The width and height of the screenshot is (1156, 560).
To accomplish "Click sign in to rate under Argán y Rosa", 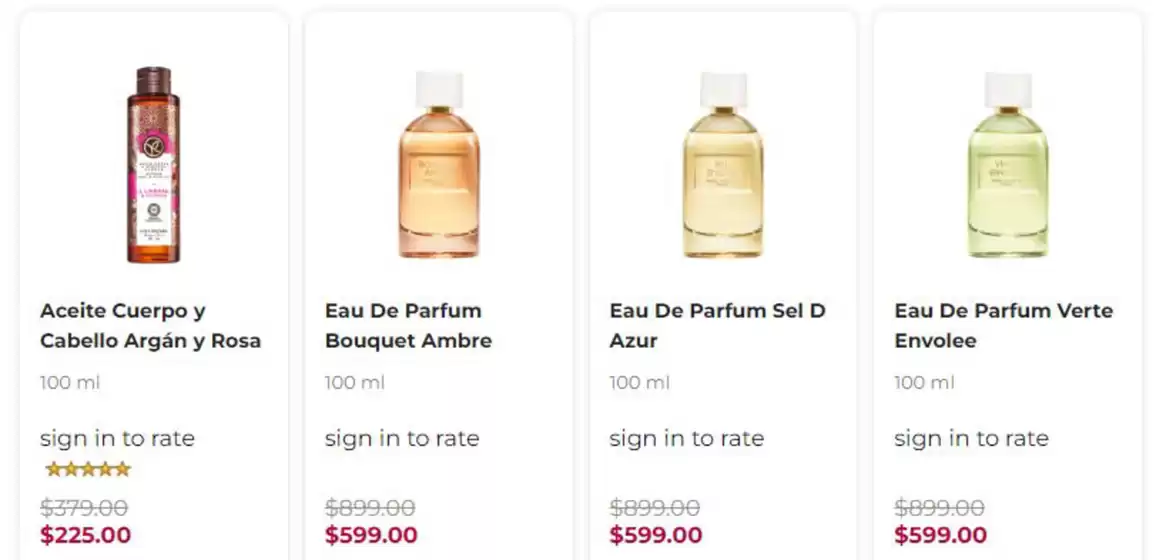I will pyautogui.click(x=117, y=438).
